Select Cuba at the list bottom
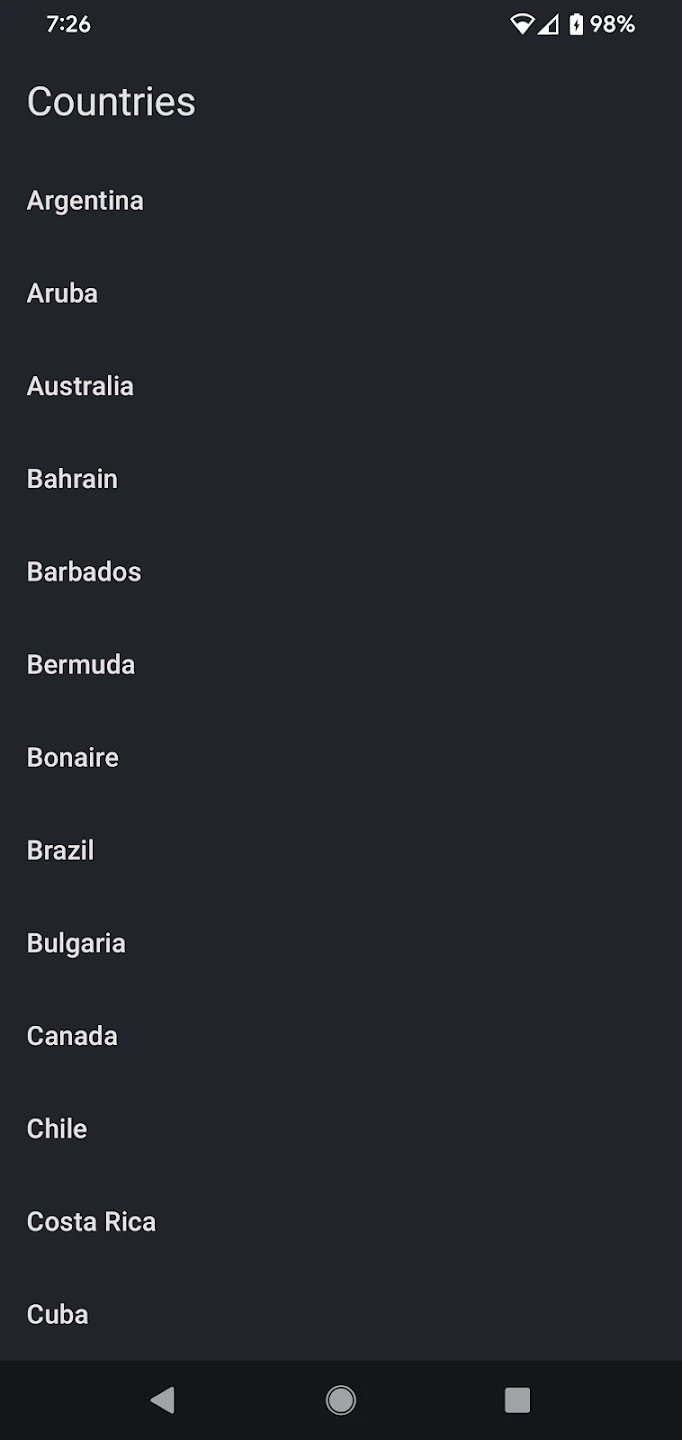Image resolution: width=682 pixels, height=1440 pixels. (57, 1315)
